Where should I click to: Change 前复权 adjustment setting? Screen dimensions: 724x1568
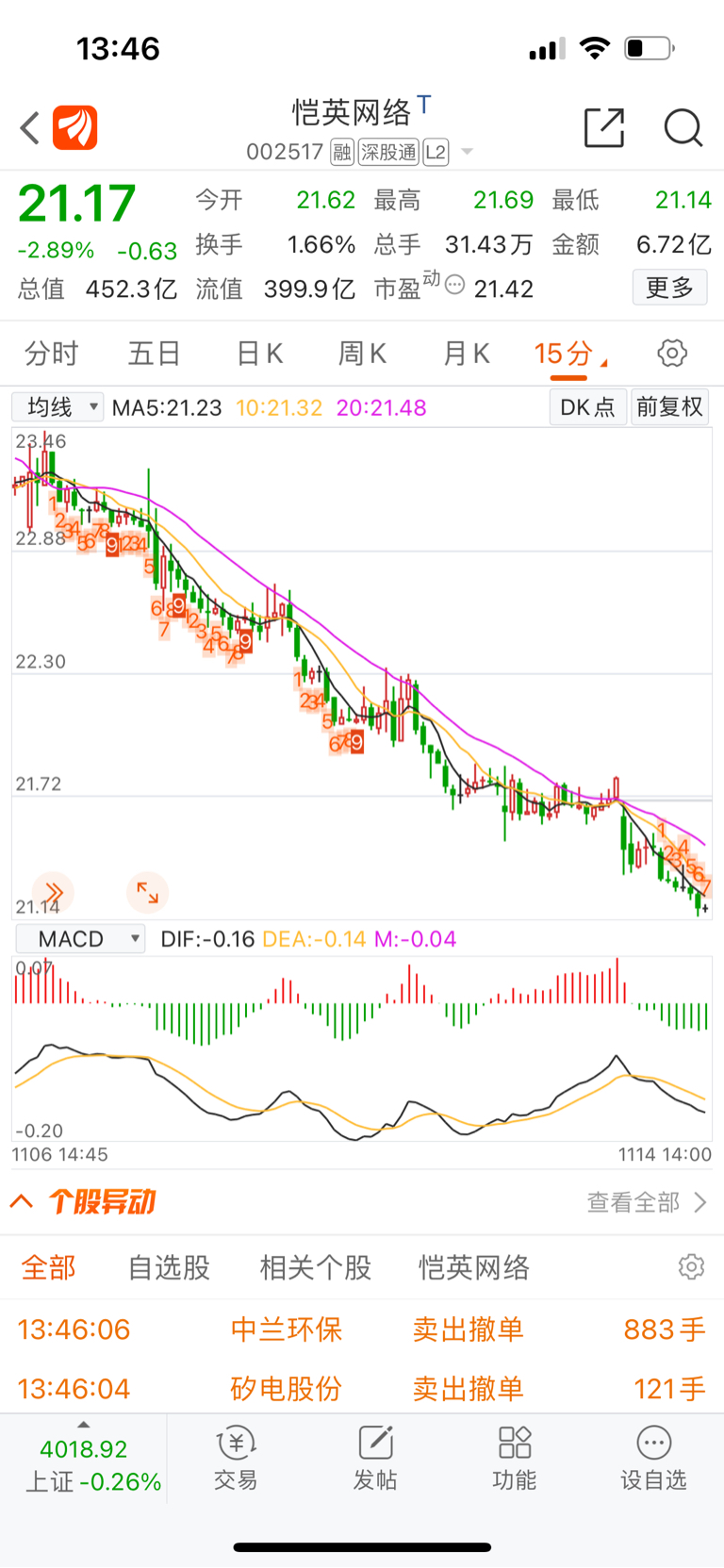669,407
